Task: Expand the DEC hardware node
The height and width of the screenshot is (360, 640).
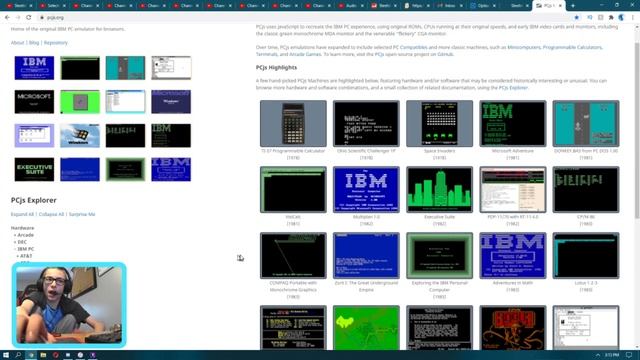Action: click(20, 242)
